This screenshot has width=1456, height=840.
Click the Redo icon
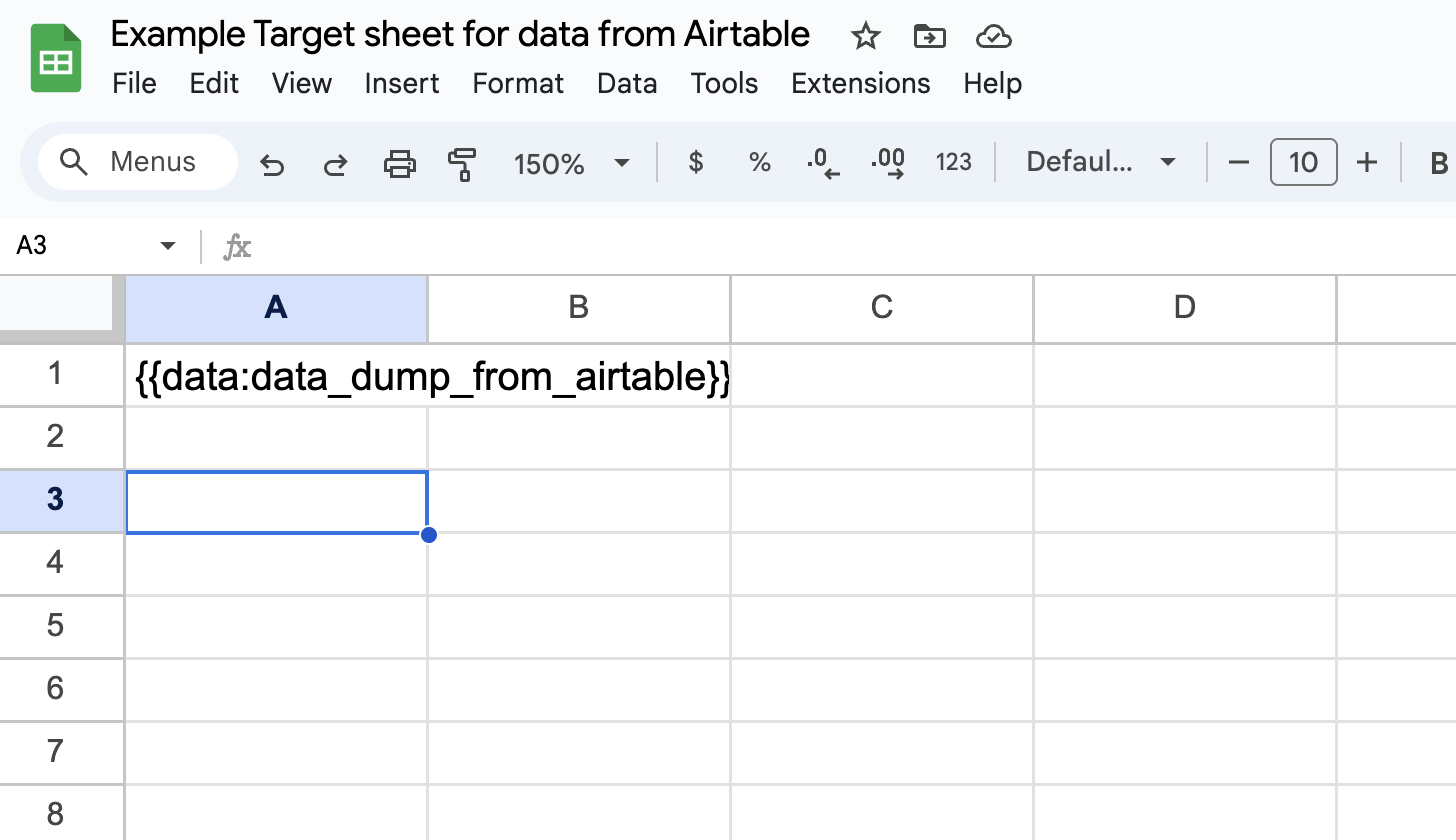336,162
